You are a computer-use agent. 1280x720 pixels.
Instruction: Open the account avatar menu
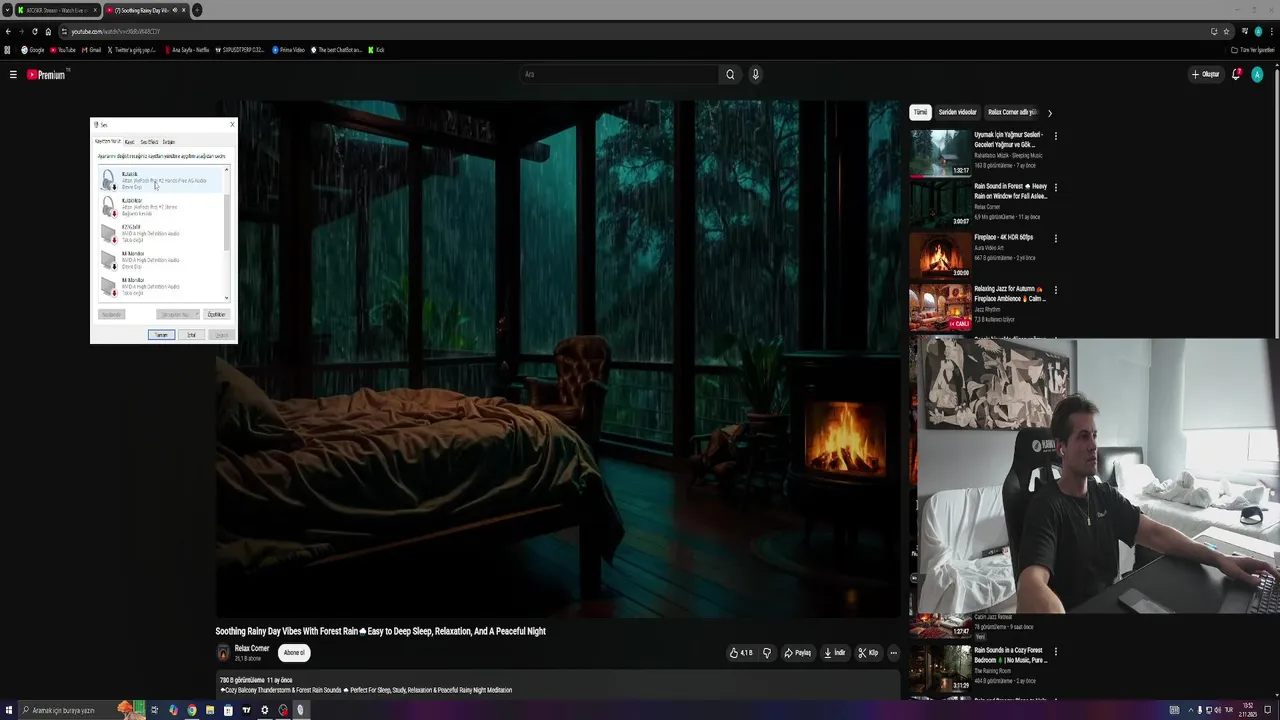pyautogui.click(x=1257, y=74)
